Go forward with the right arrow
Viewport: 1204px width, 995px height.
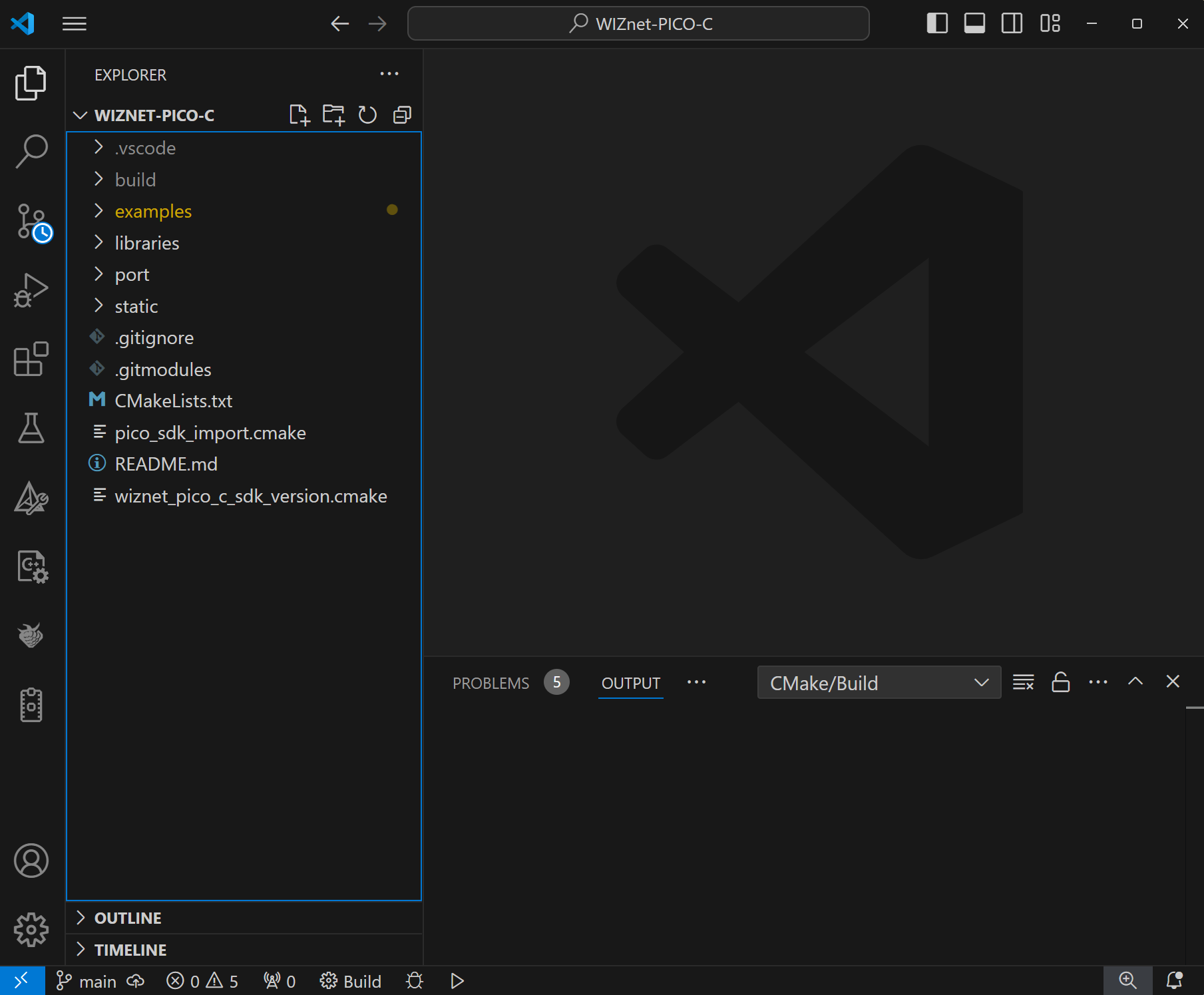377,24
